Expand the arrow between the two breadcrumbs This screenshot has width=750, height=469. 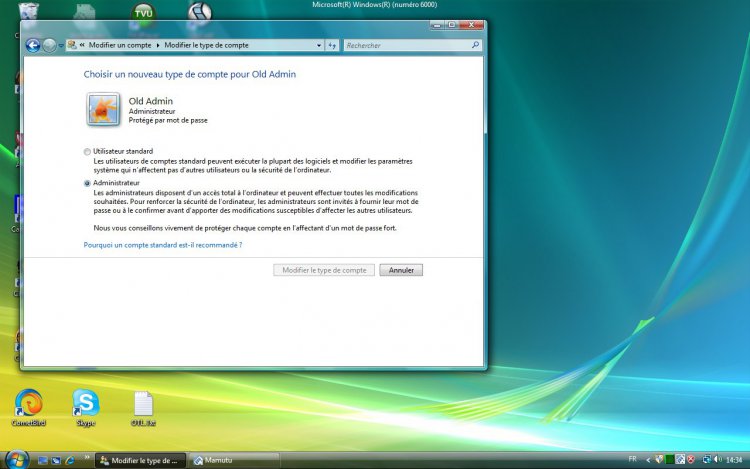click(x=158, y=45)
